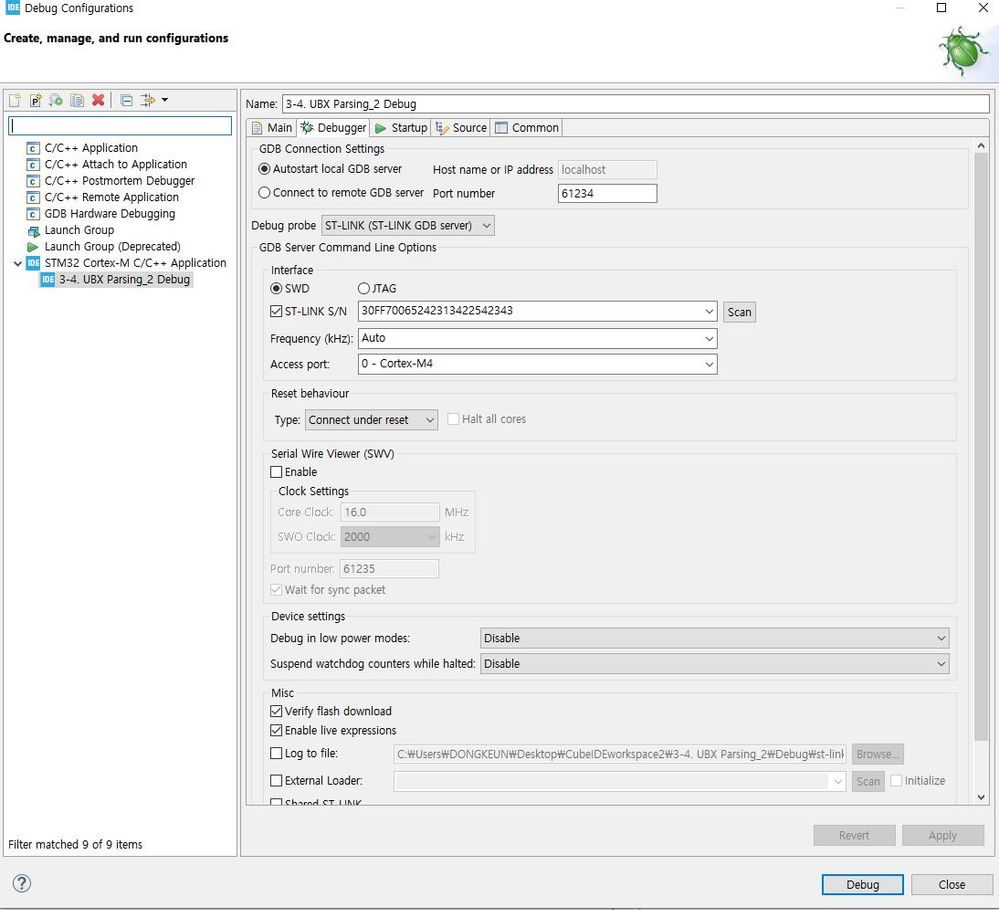999x910 pixels.
Task: Click Browse... for the log file
Action: pyautogui.click(x=877, y=754)
